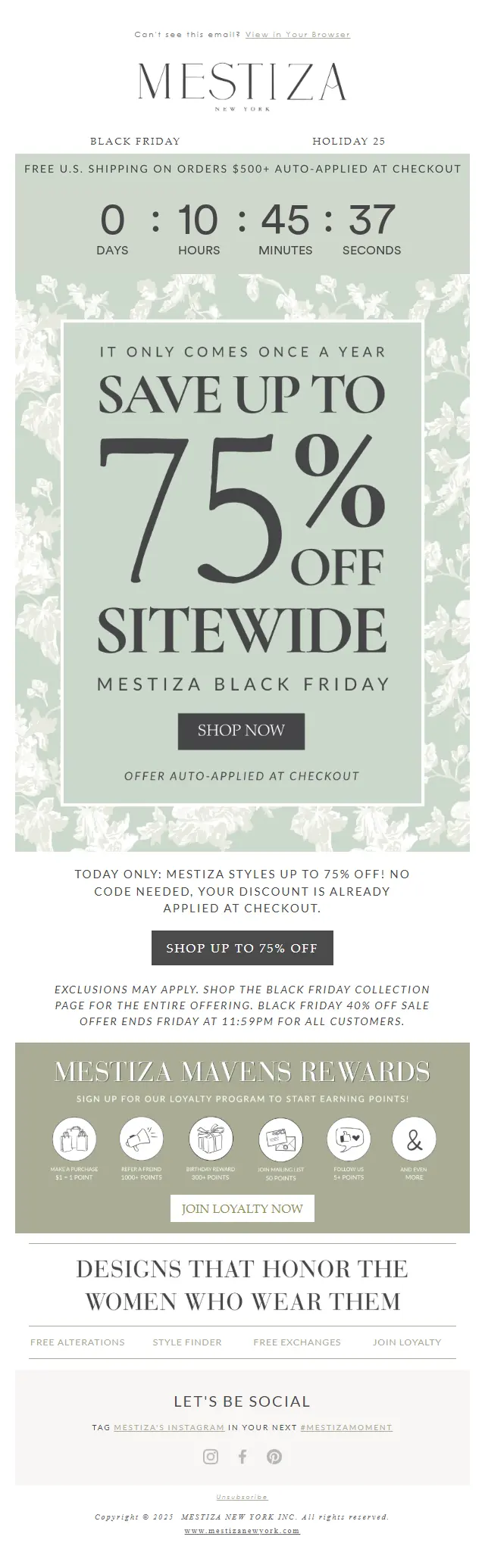The height and width of the screenshot is (1568, 485).
Task: Open the Instagram social icon
Action: click(211, 1456)
